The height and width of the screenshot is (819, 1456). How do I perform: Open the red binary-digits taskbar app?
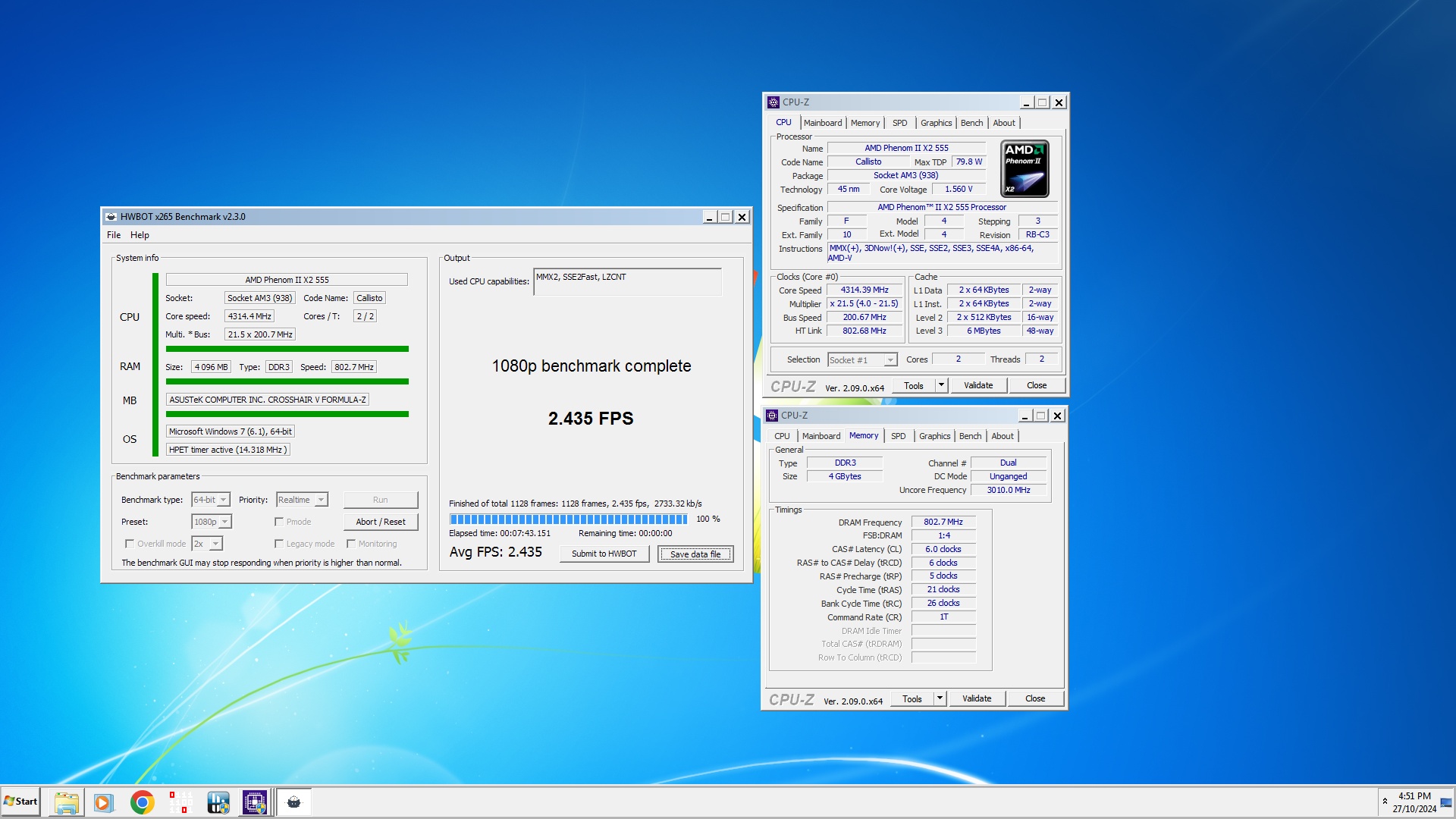pos(180,802)
